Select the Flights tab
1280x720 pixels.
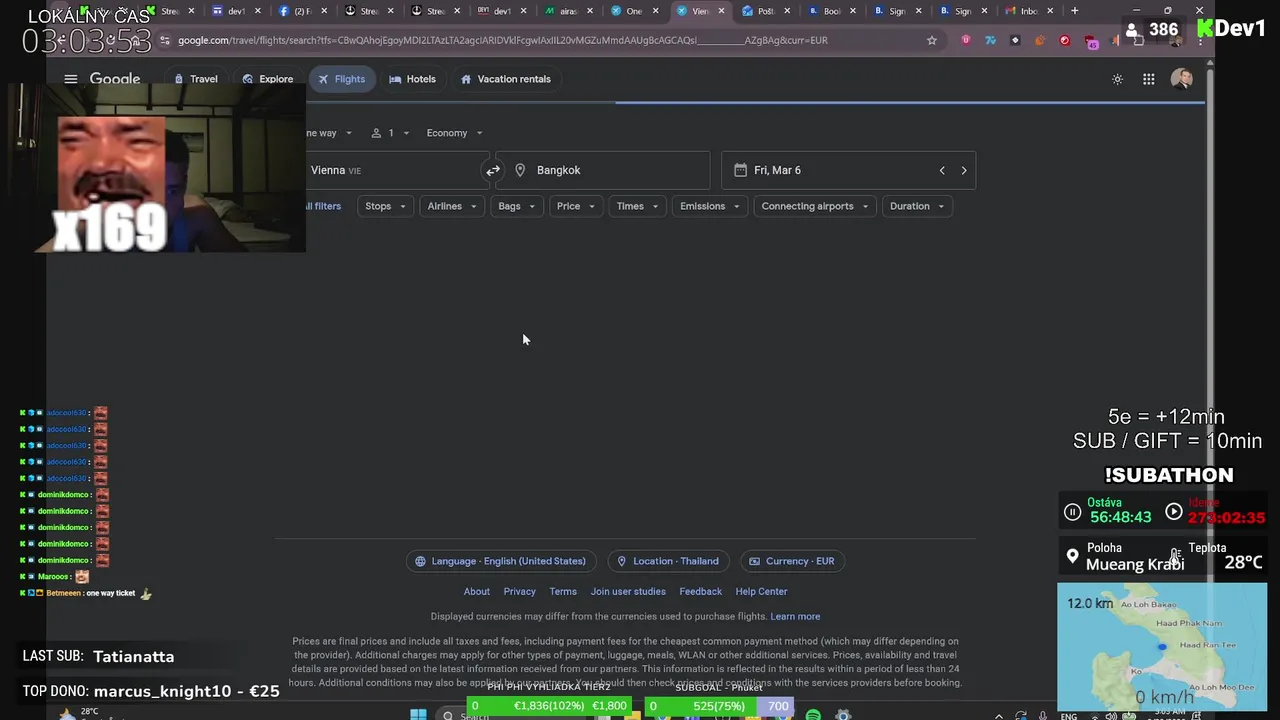341,79
